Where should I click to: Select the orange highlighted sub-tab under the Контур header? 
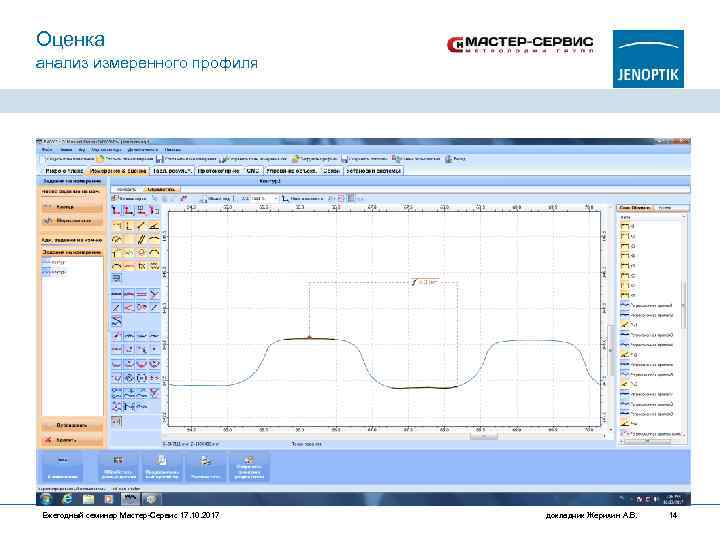click(161, 189)
